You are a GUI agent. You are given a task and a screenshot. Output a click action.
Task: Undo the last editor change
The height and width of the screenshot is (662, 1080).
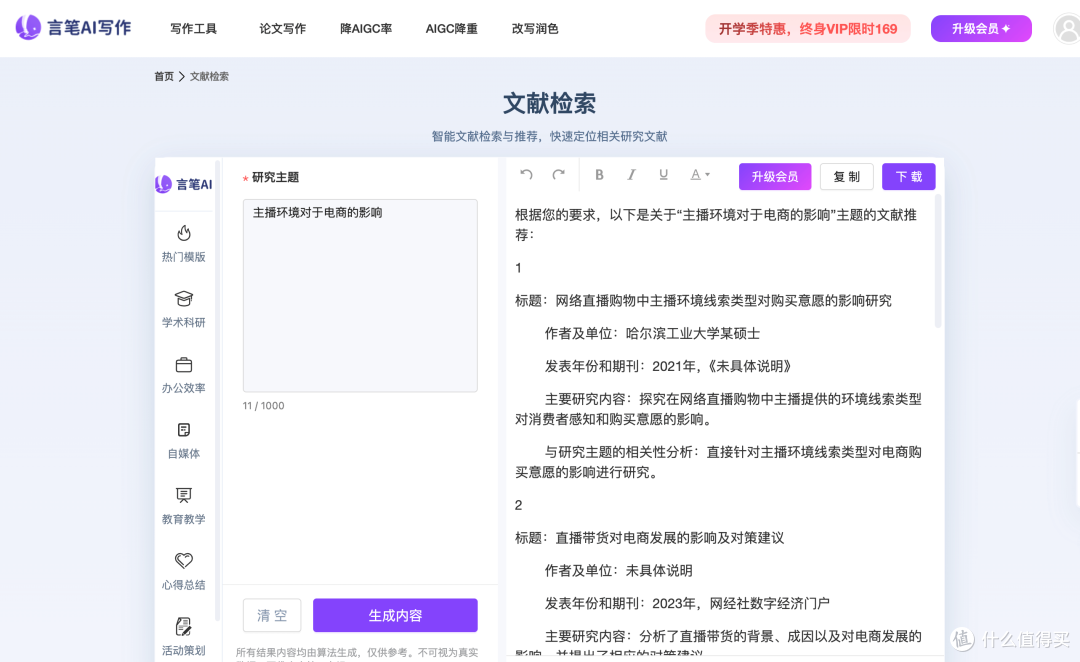526,175
